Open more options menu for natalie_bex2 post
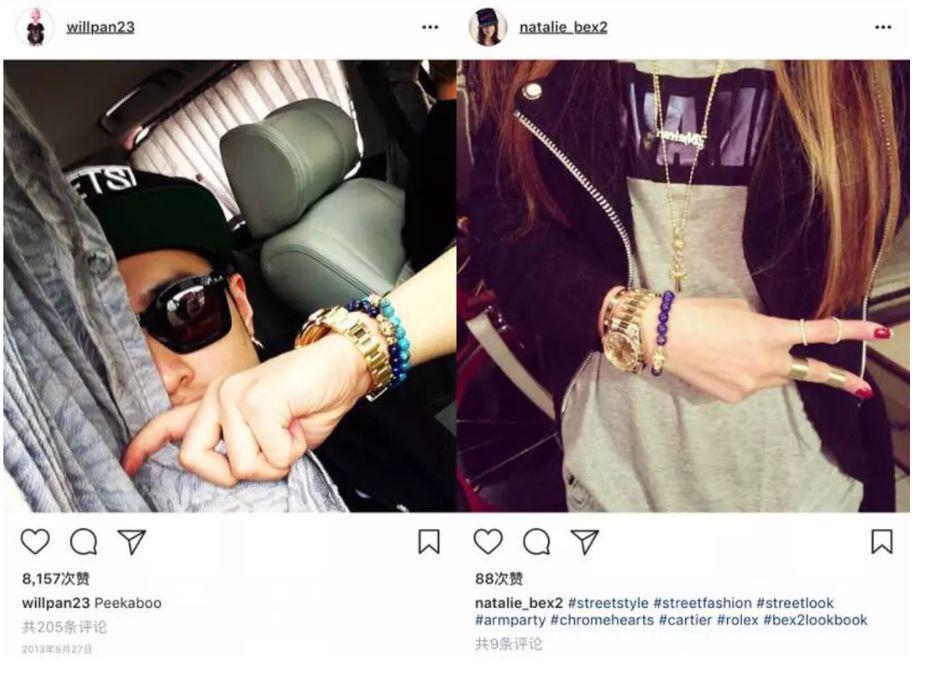Screen dimensions: 934x681 [883, 27]
